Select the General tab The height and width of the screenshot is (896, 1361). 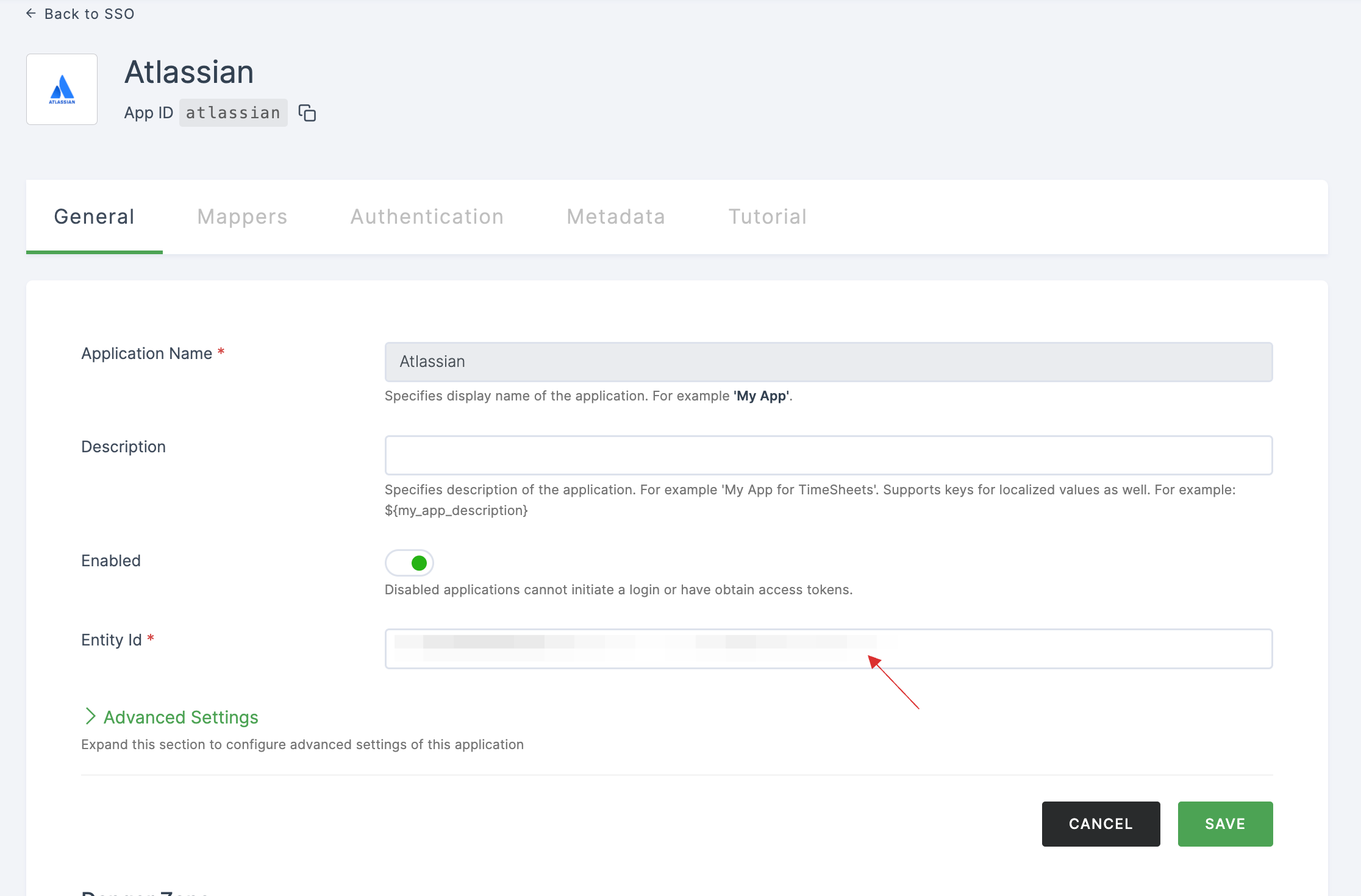tap(94, 217)
